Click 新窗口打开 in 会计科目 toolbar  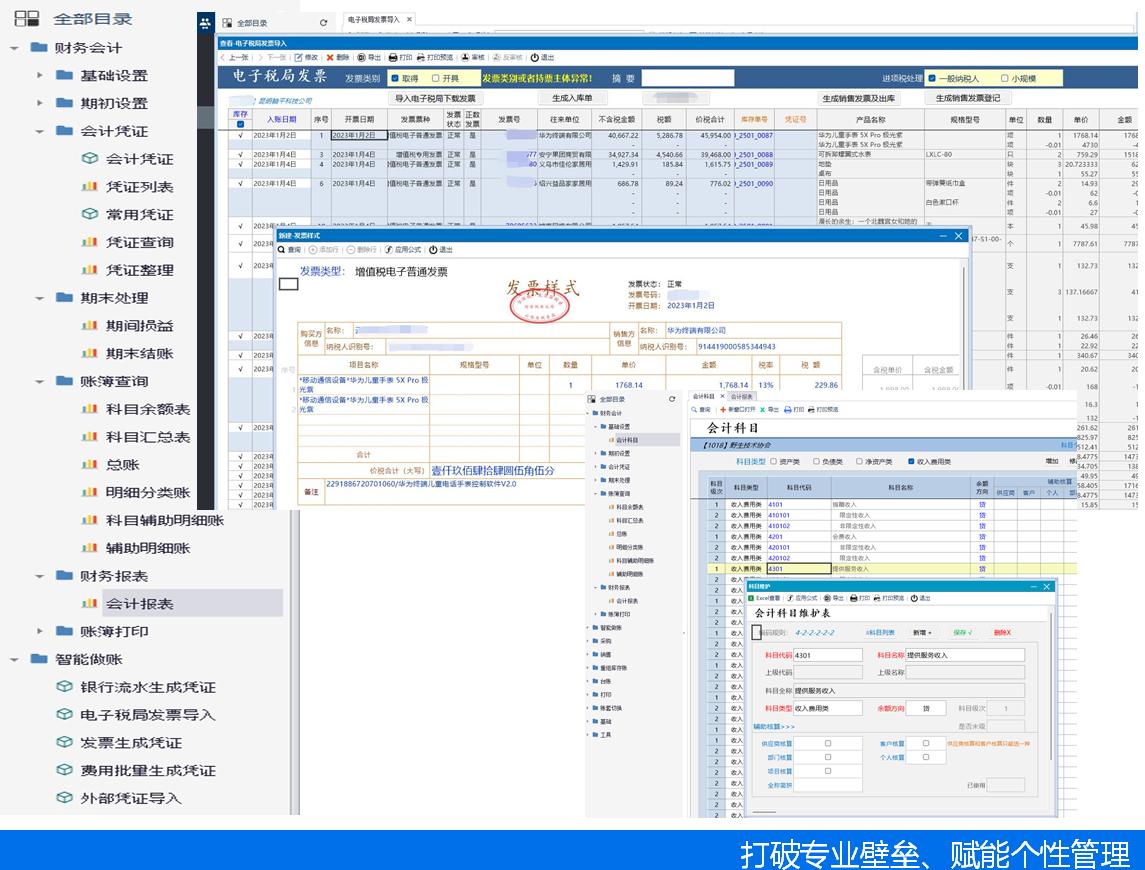[738, 410]
